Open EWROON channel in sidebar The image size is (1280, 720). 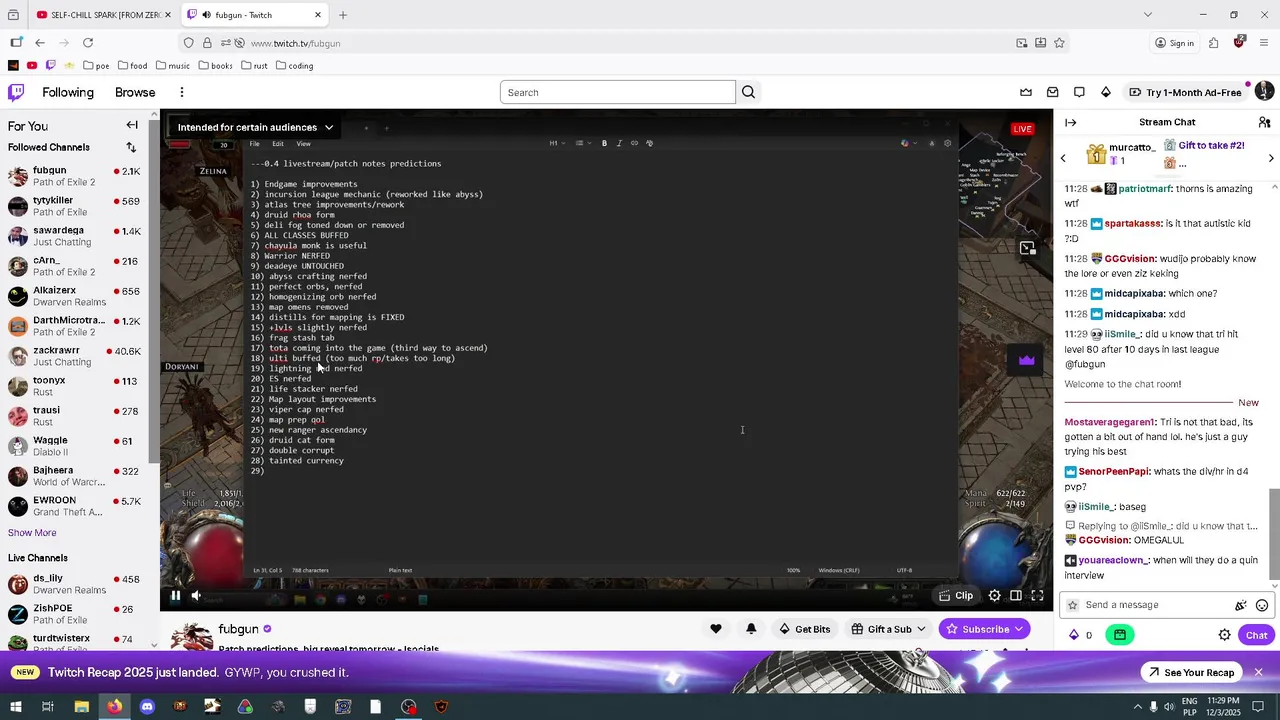[78, 506]
